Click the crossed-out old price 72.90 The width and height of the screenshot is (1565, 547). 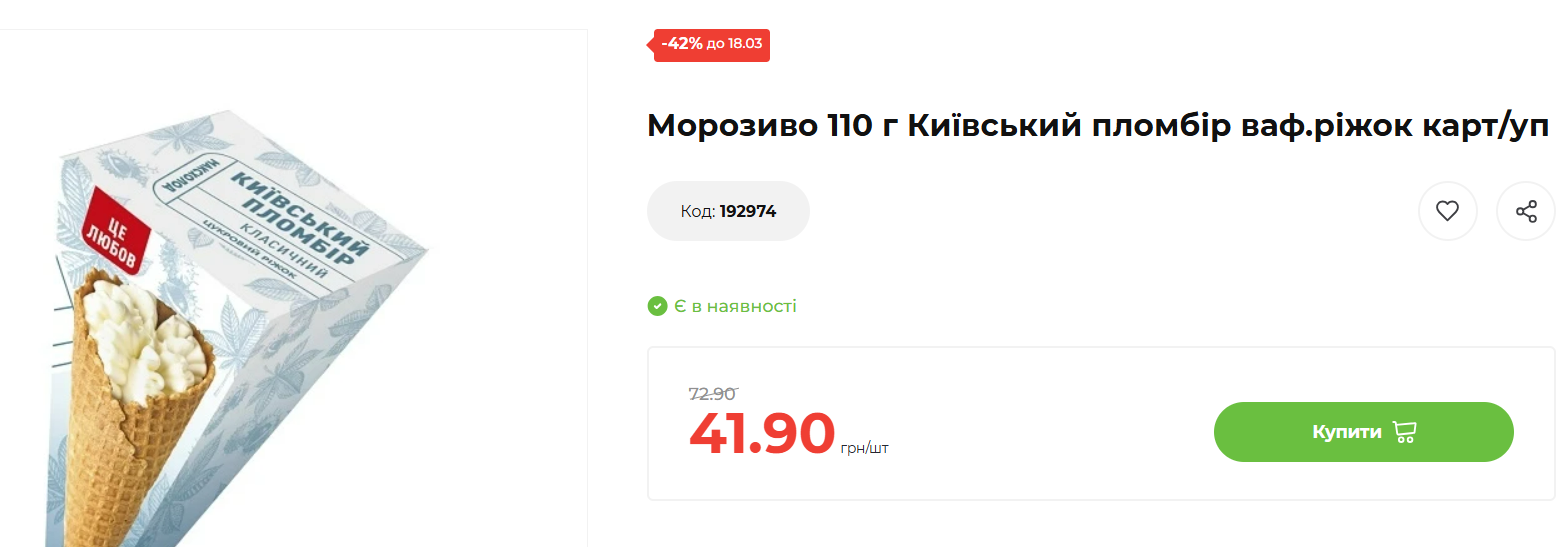(x=712, y=394)
